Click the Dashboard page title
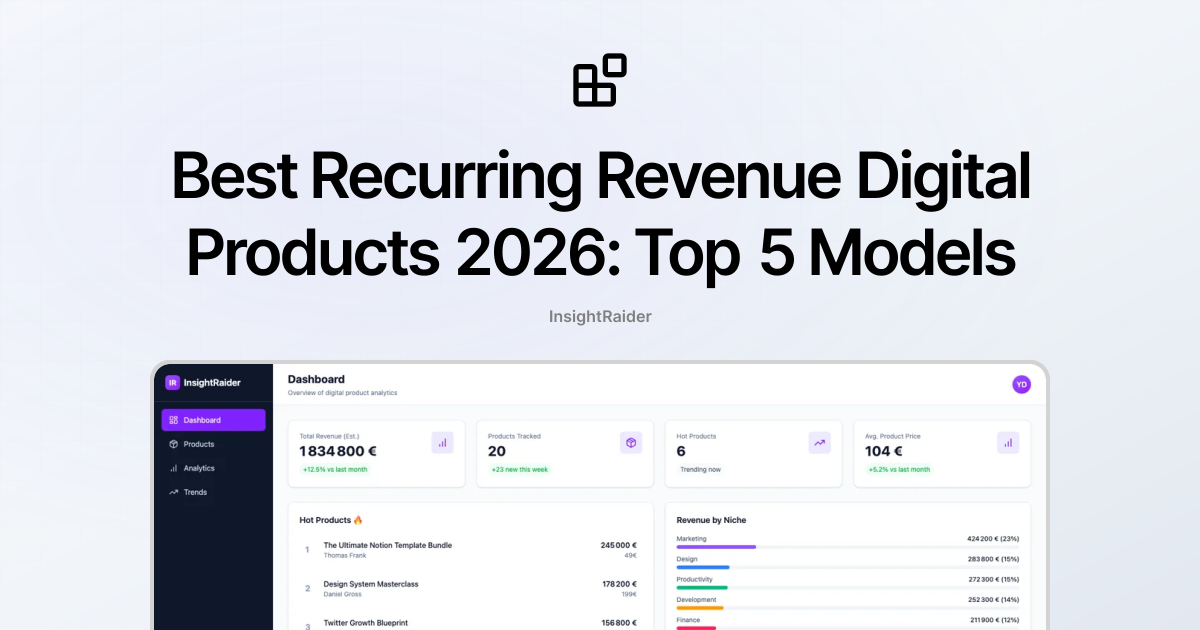Screen dimensions: 1200x630 coord(316,379)
